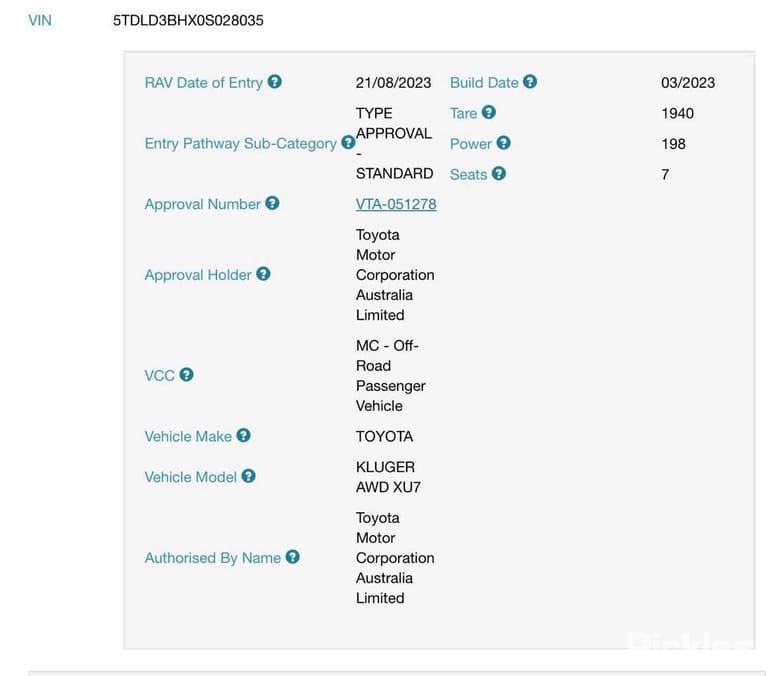The height and width of the screenshot is (676, 768).
Task: Click the Approval Number label
Action: pyautogui.click(x=202, y=204)
